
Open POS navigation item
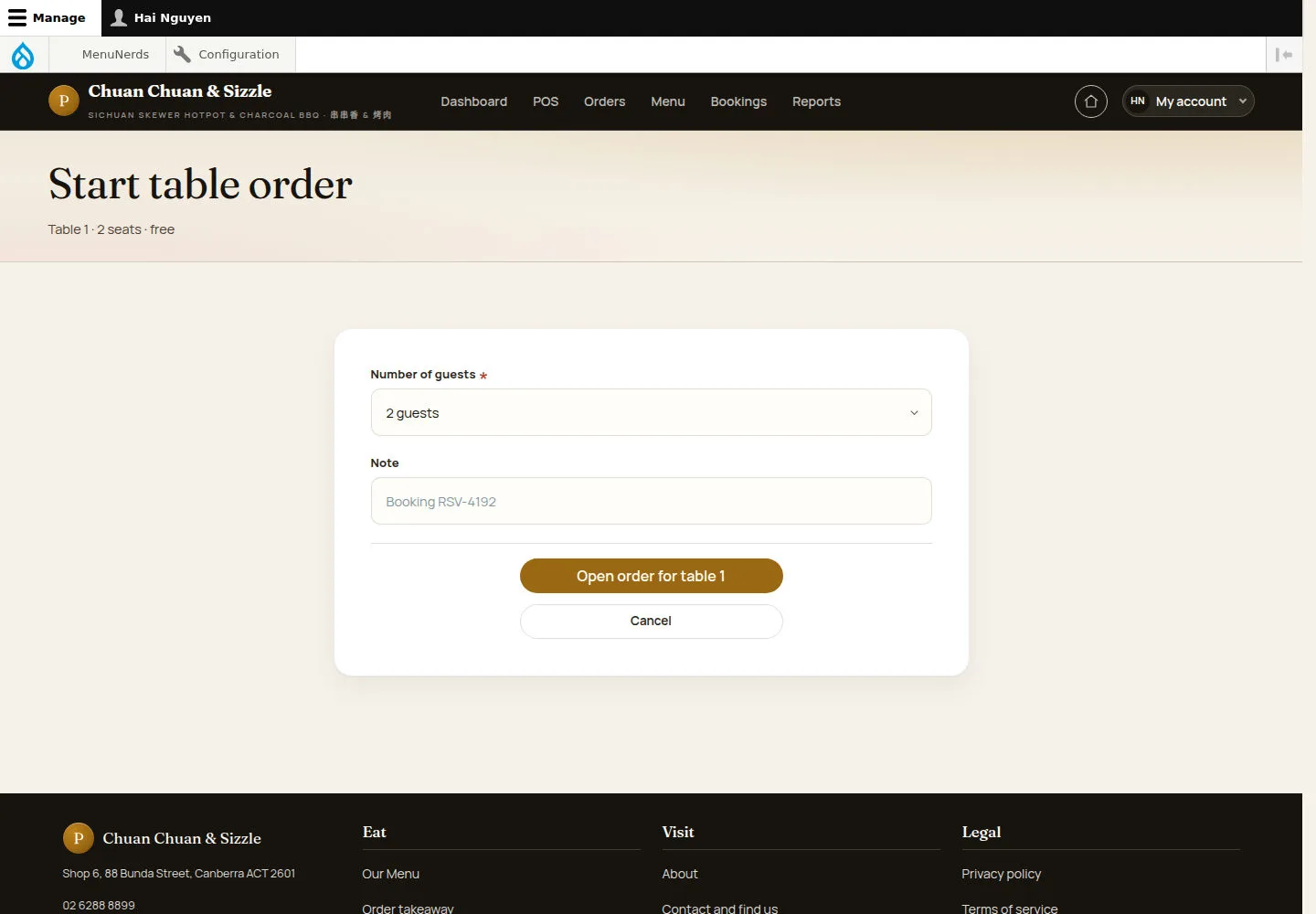coord(546,101)
